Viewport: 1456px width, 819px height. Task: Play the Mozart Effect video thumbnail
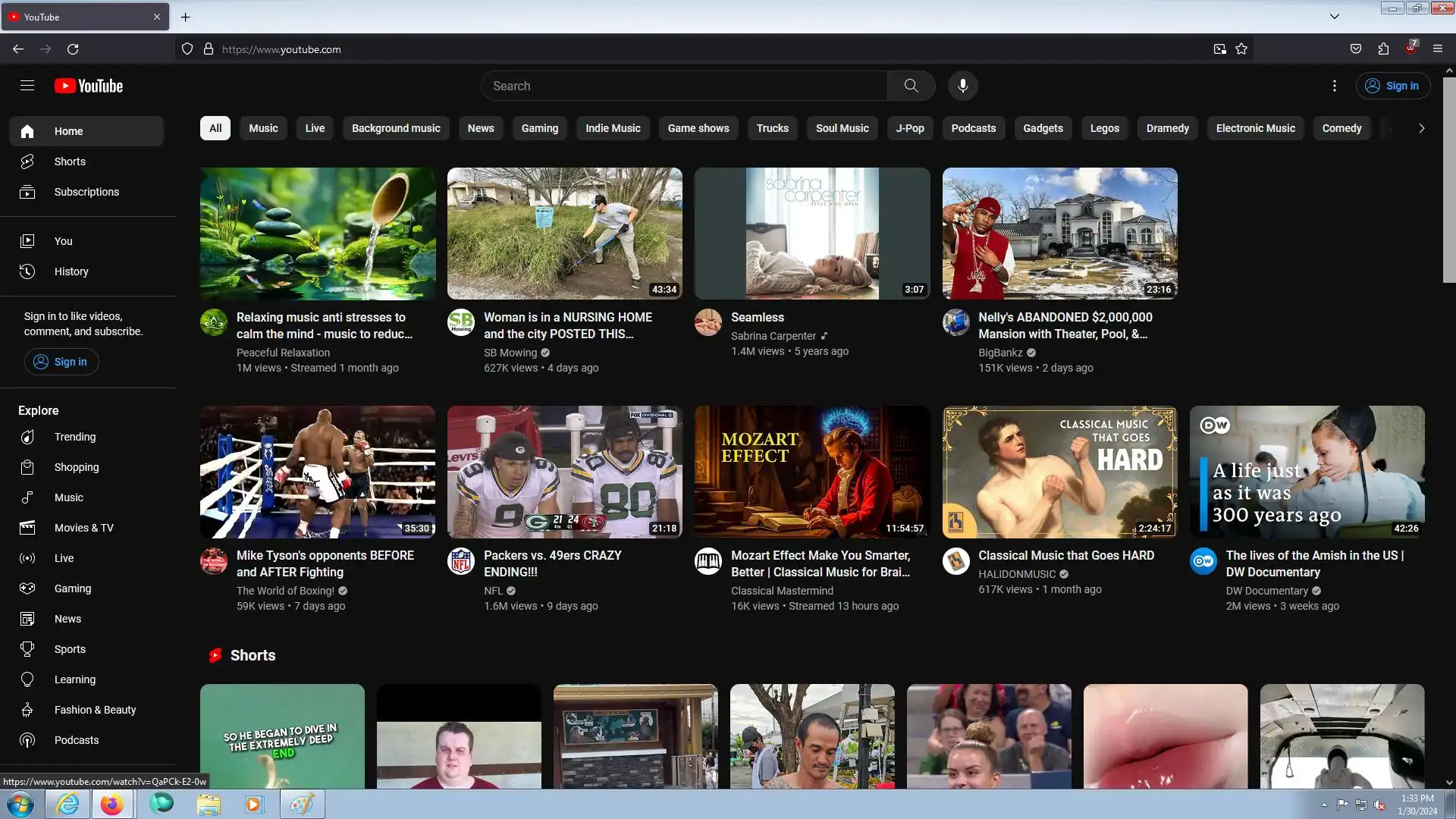coord(811,471)
